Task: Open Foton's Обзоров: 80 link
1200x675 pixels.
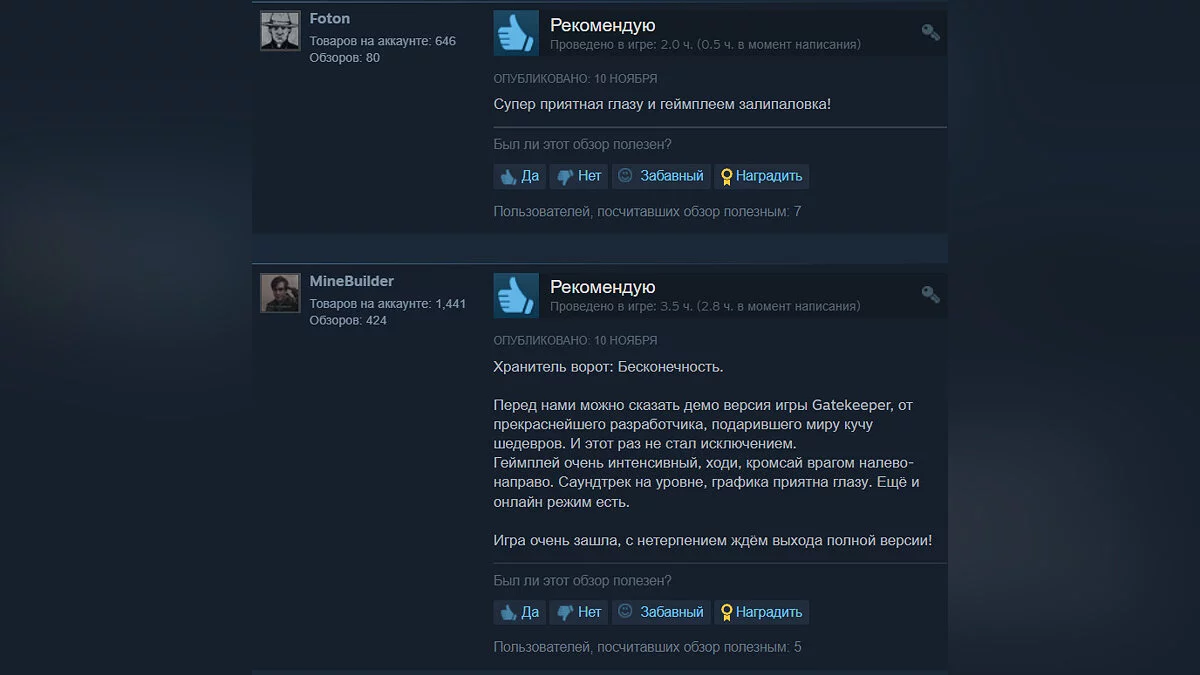Action: [x=345, y=58]
